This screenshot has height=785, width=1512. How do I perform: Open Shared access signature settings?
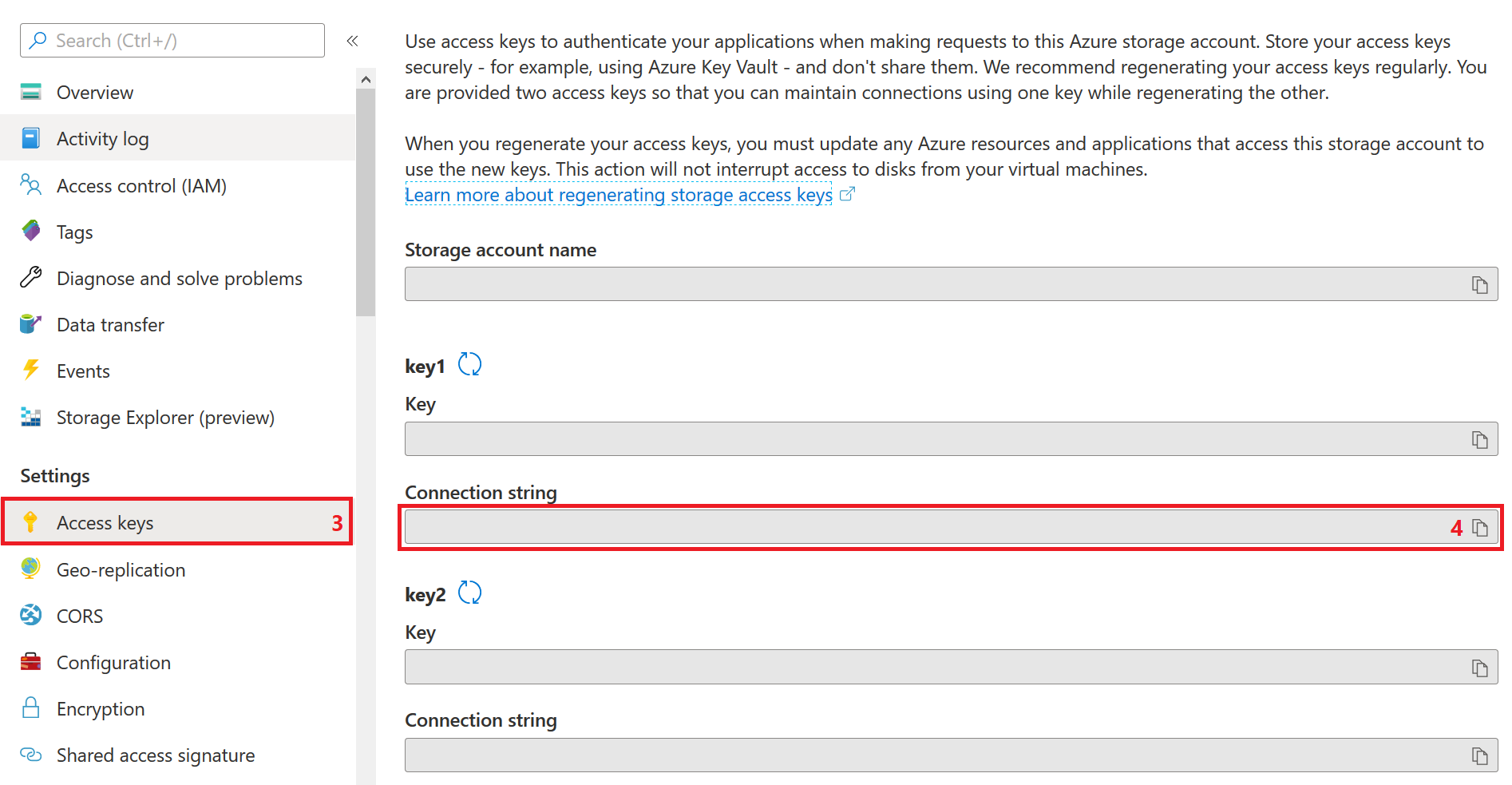(x=178, y=755)
